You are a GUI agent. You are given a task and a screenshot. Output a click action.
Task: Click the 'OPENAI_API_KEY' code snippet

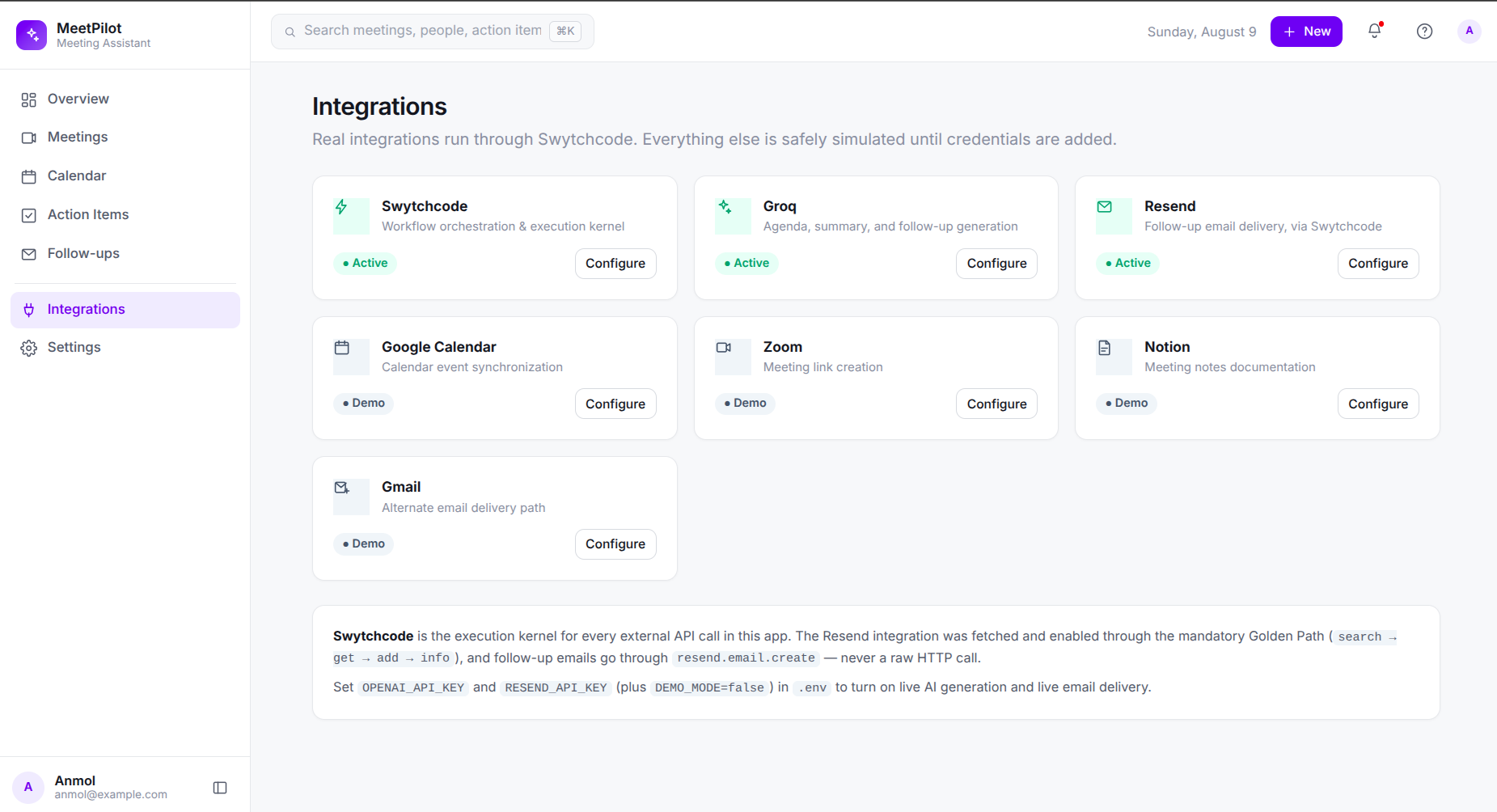tap(413, 687)
